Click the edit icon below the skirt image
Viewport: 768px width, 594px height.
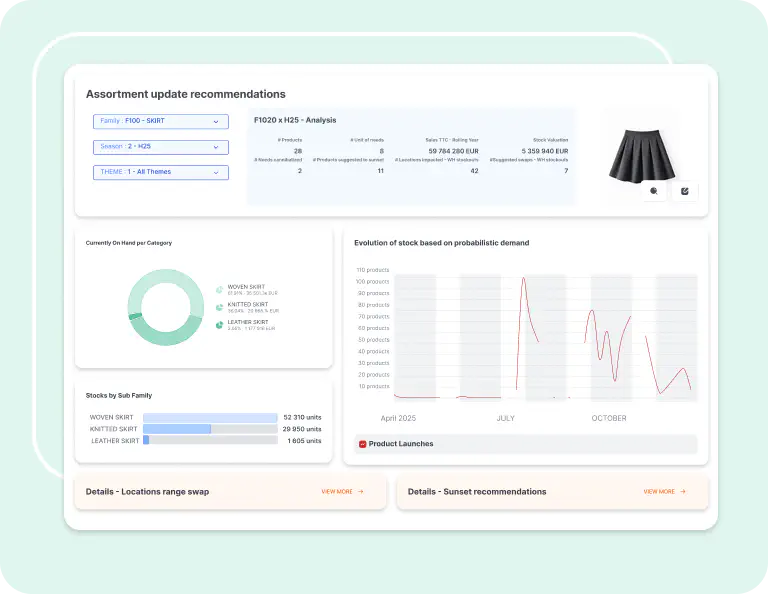point(685,191)
